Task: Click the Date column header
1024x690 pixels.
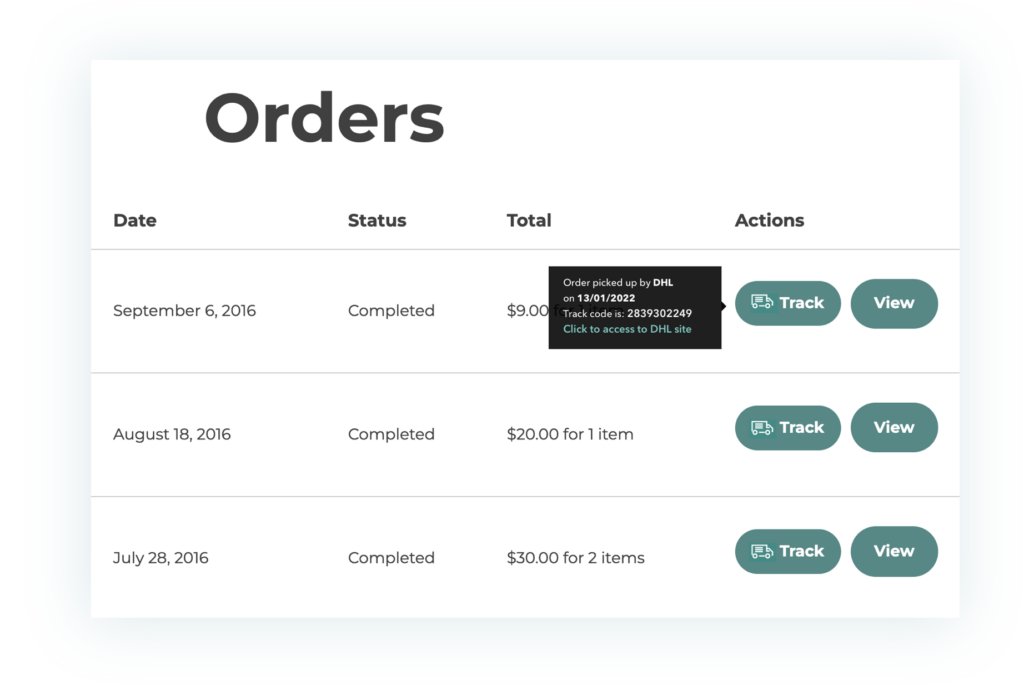Action: (135, 221)
